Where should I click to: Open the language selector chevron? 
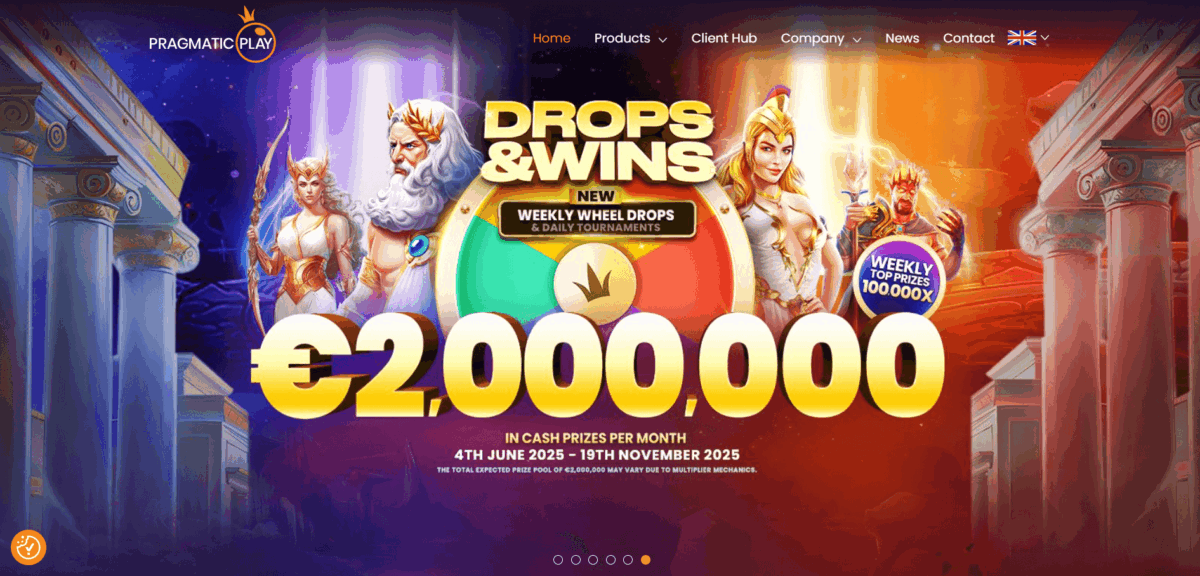pyautogui.click(x=1045, y=38)
